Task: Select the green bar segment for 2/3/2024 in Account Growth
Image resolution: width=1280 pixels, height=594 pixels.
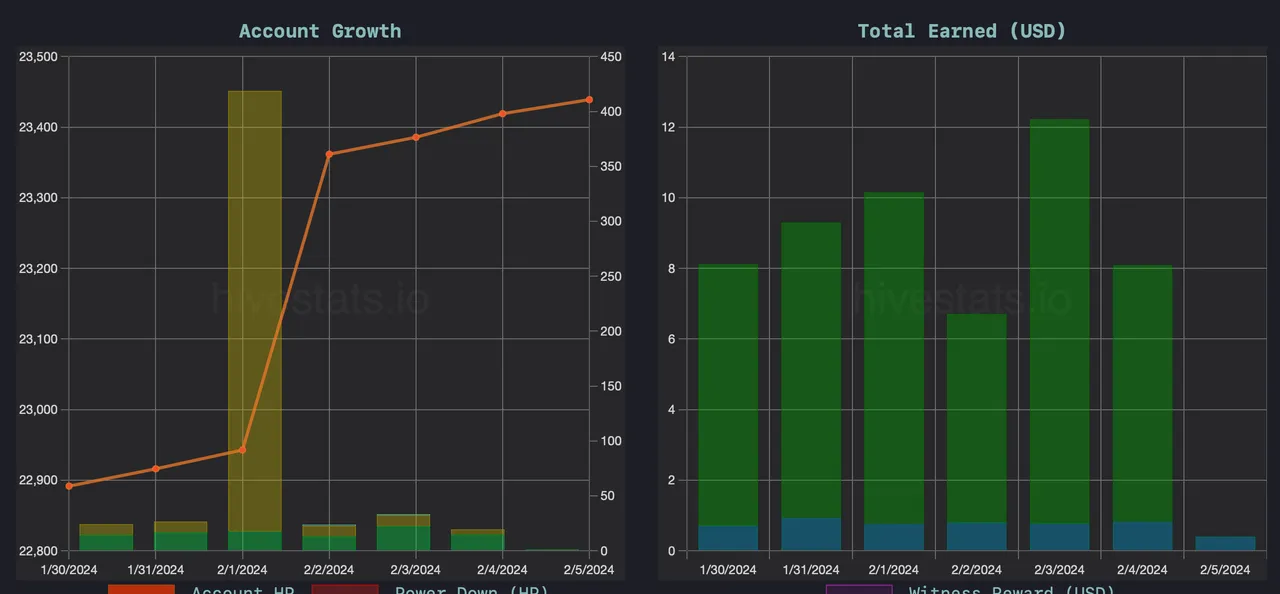Action: (403, 539)
